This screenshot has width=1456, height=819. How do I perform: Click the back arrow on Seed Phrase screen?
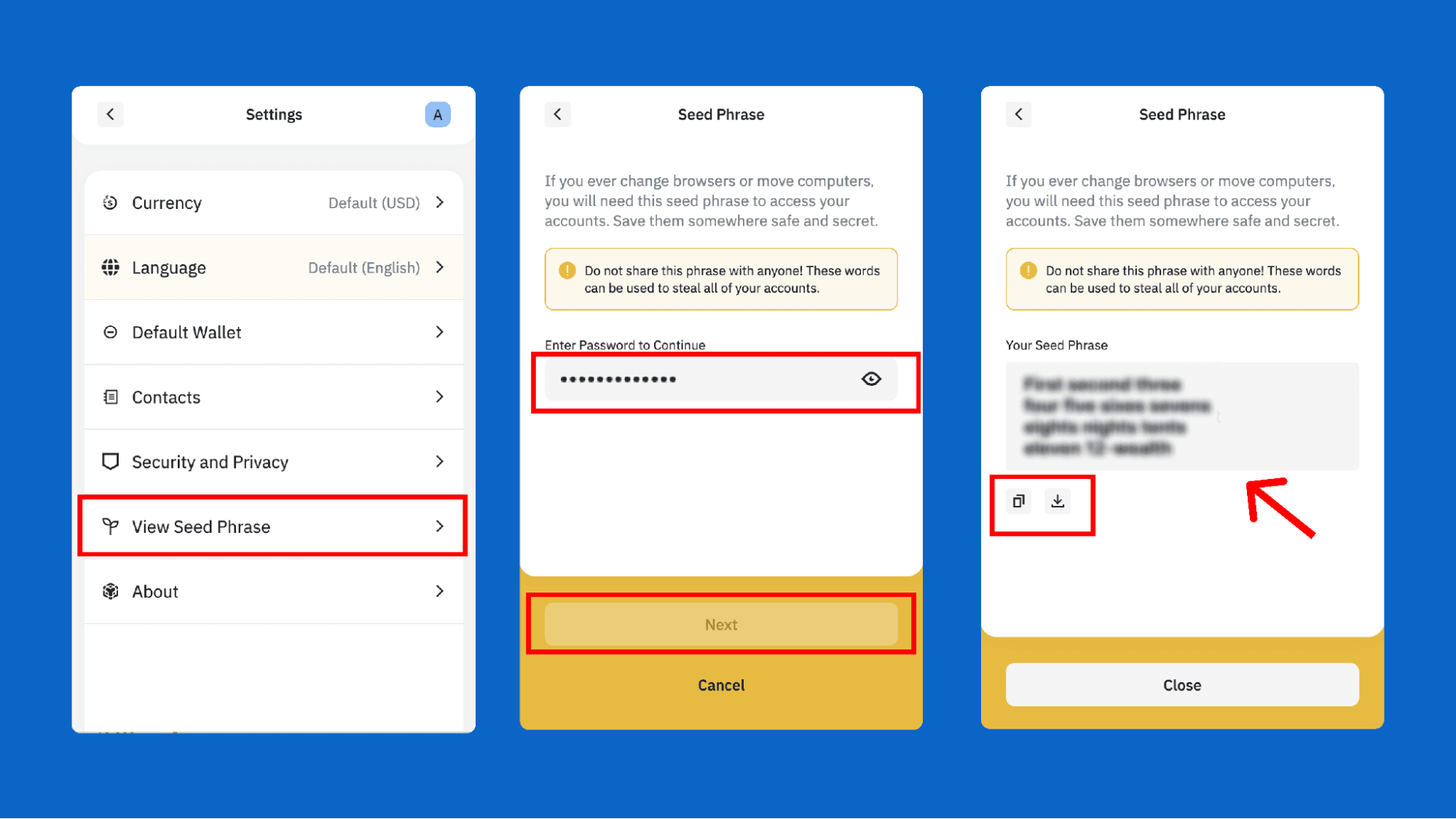click(x=557, y=113)
